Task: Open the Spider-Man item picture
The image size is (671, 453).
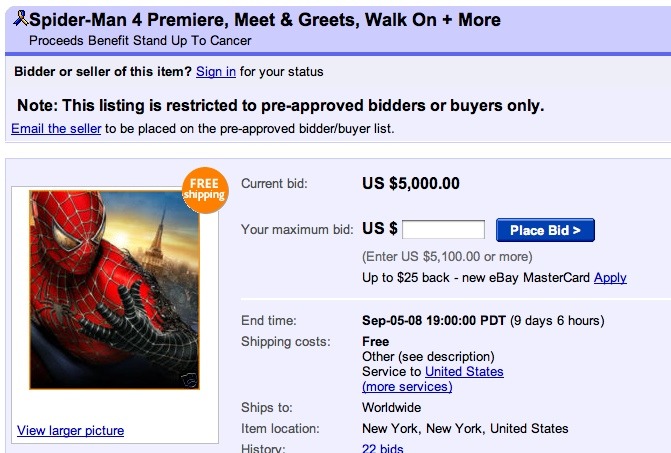Action: pyautogui.click(x=115, y=290)
